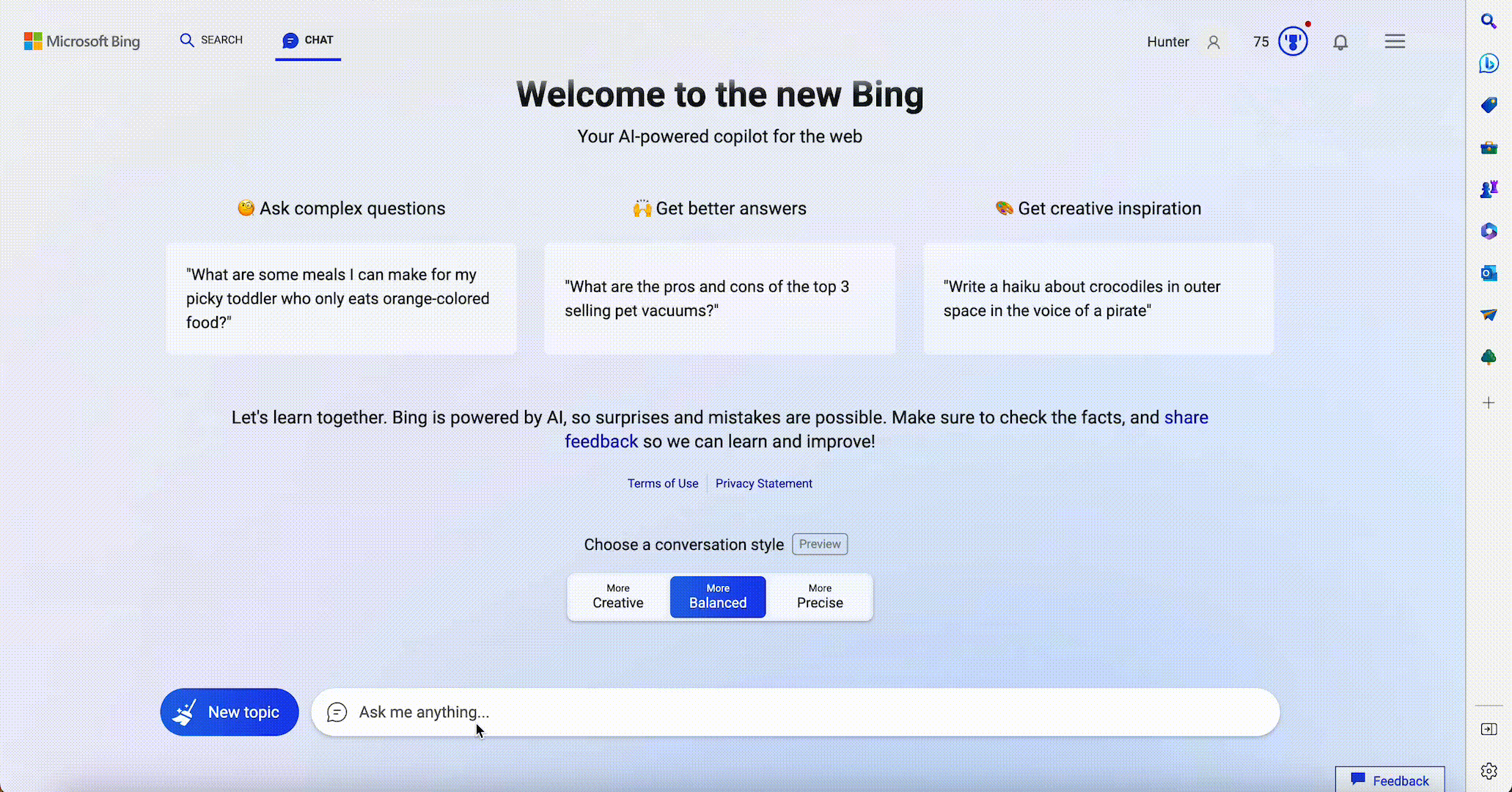The height and width of the screenshot is (792, 1512).
Task: Add a sidebar app with plus icon
Action: (1488, 403)
